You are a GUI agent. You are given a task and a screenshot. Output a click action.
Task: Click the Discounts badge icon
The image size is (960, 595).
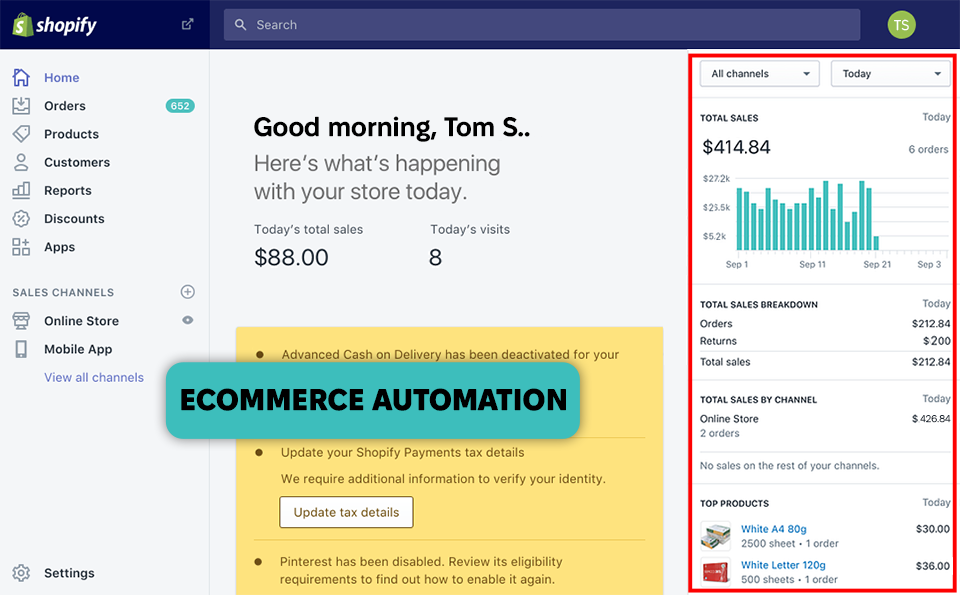(x=21, y=219)
